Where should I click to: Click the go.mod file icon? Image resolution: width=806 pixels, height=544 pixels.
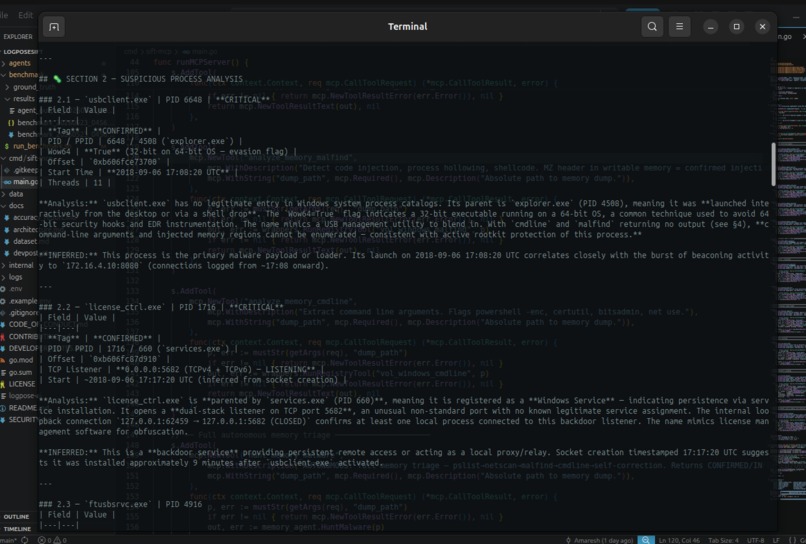(x=3, y=360)
